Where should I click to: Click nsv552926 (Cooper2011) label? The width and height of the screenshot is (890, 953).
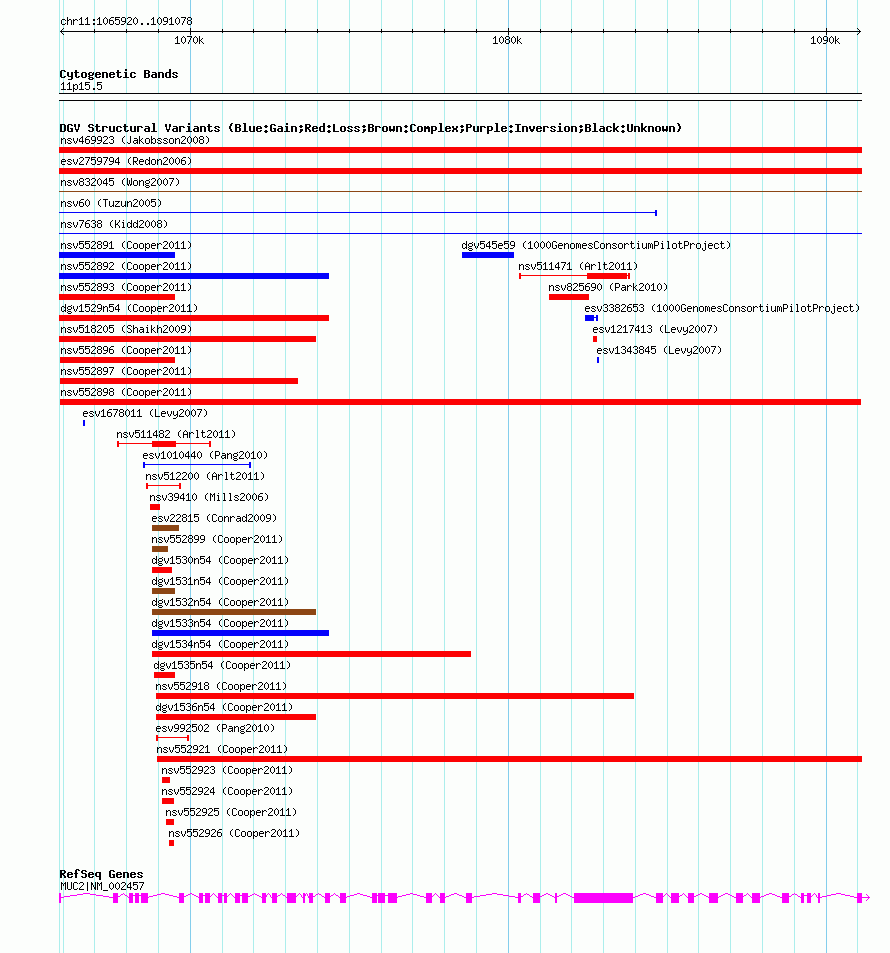(x=234, y=833)
